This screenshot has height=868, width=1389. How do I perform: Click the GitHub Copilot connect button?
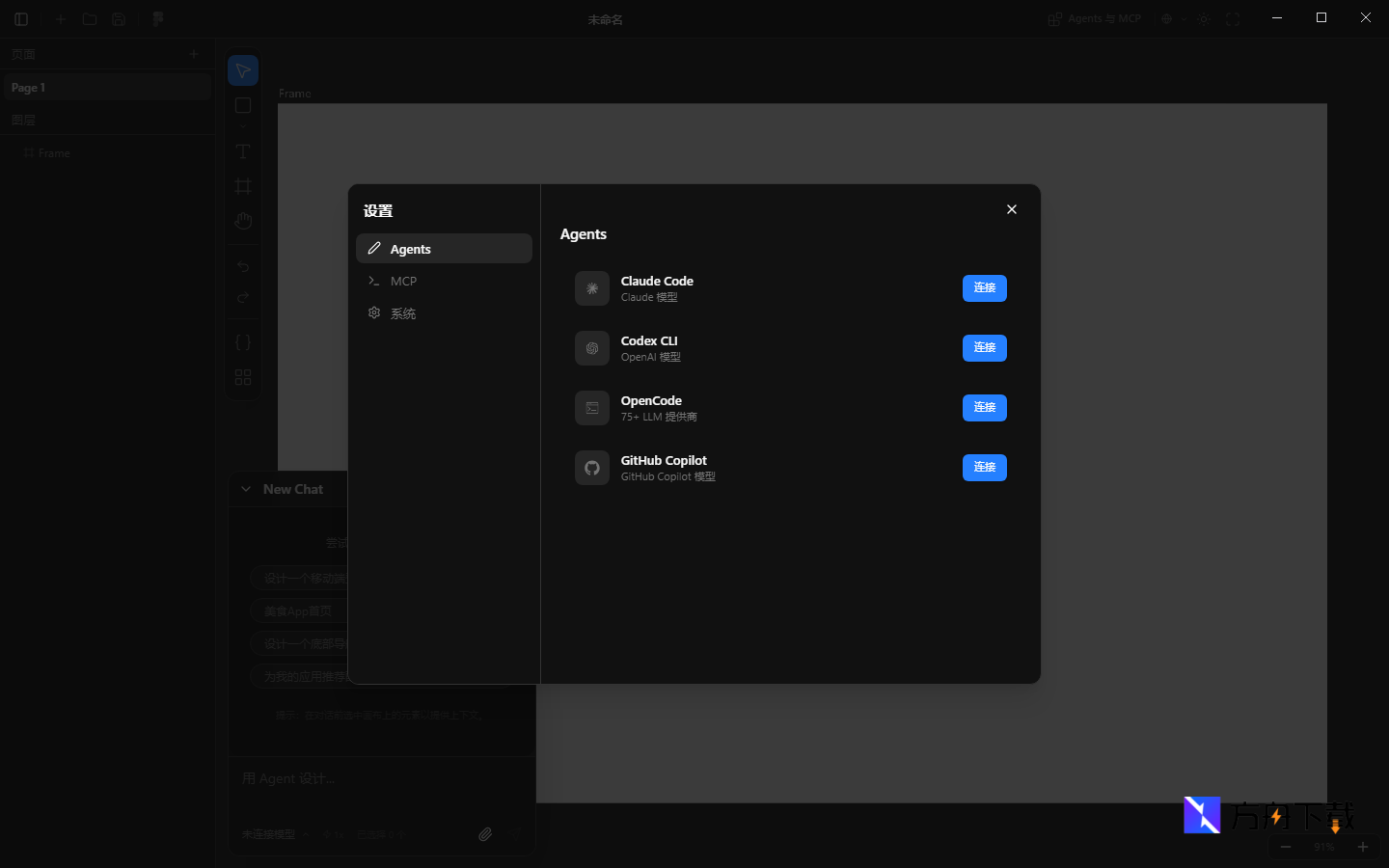[984, 468]
